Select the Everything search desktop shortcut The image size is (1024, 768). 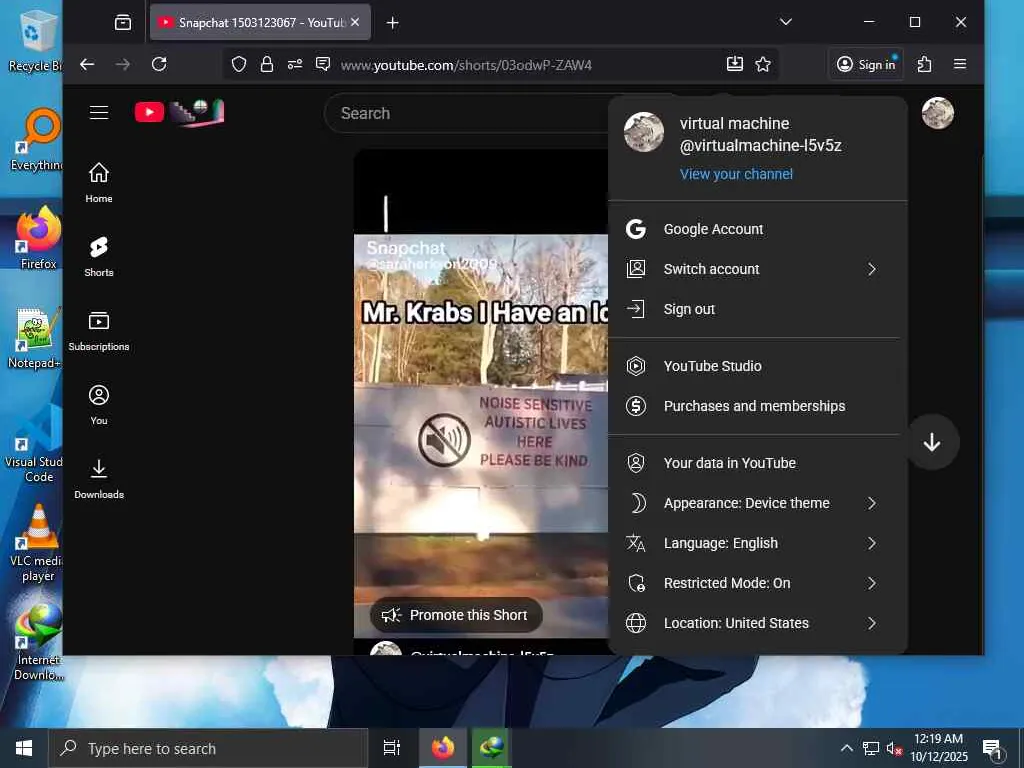[38, 139]
